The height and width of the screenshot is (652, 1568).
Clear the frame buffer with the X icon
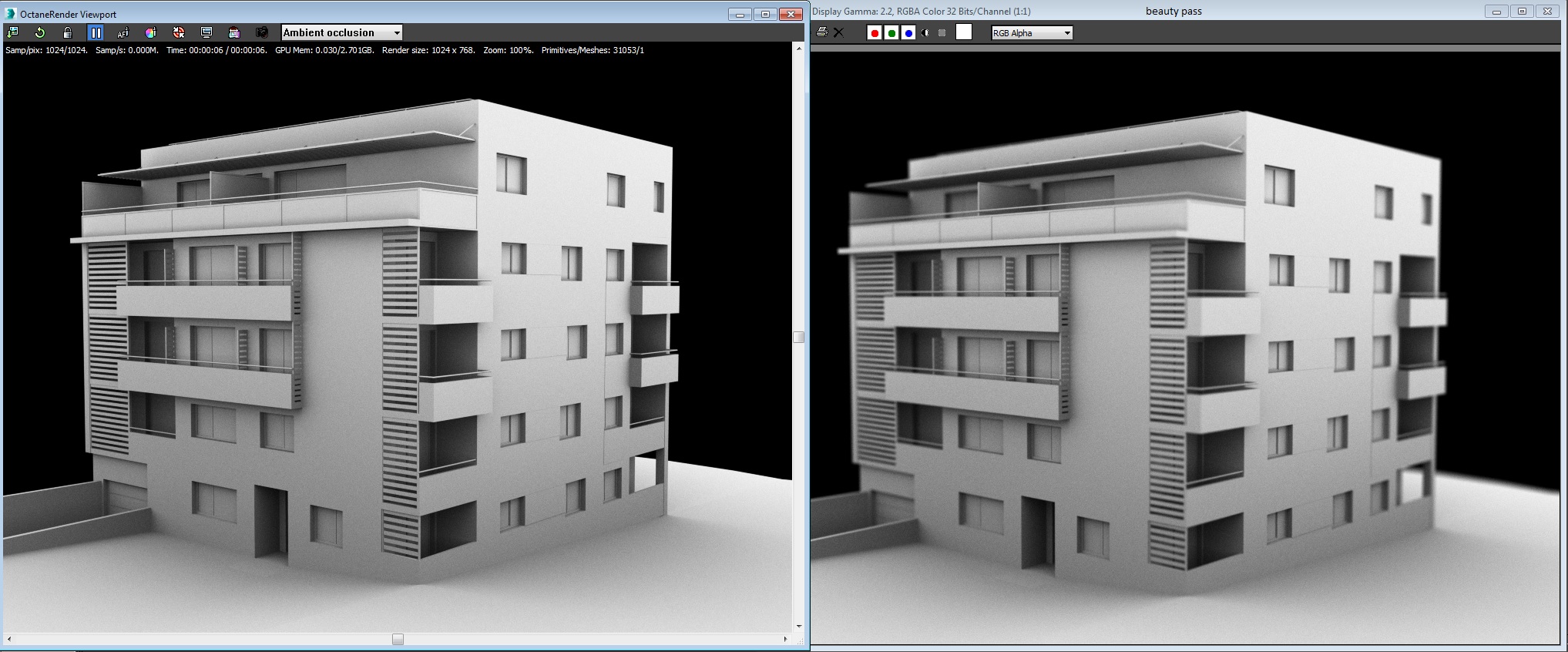839,32
